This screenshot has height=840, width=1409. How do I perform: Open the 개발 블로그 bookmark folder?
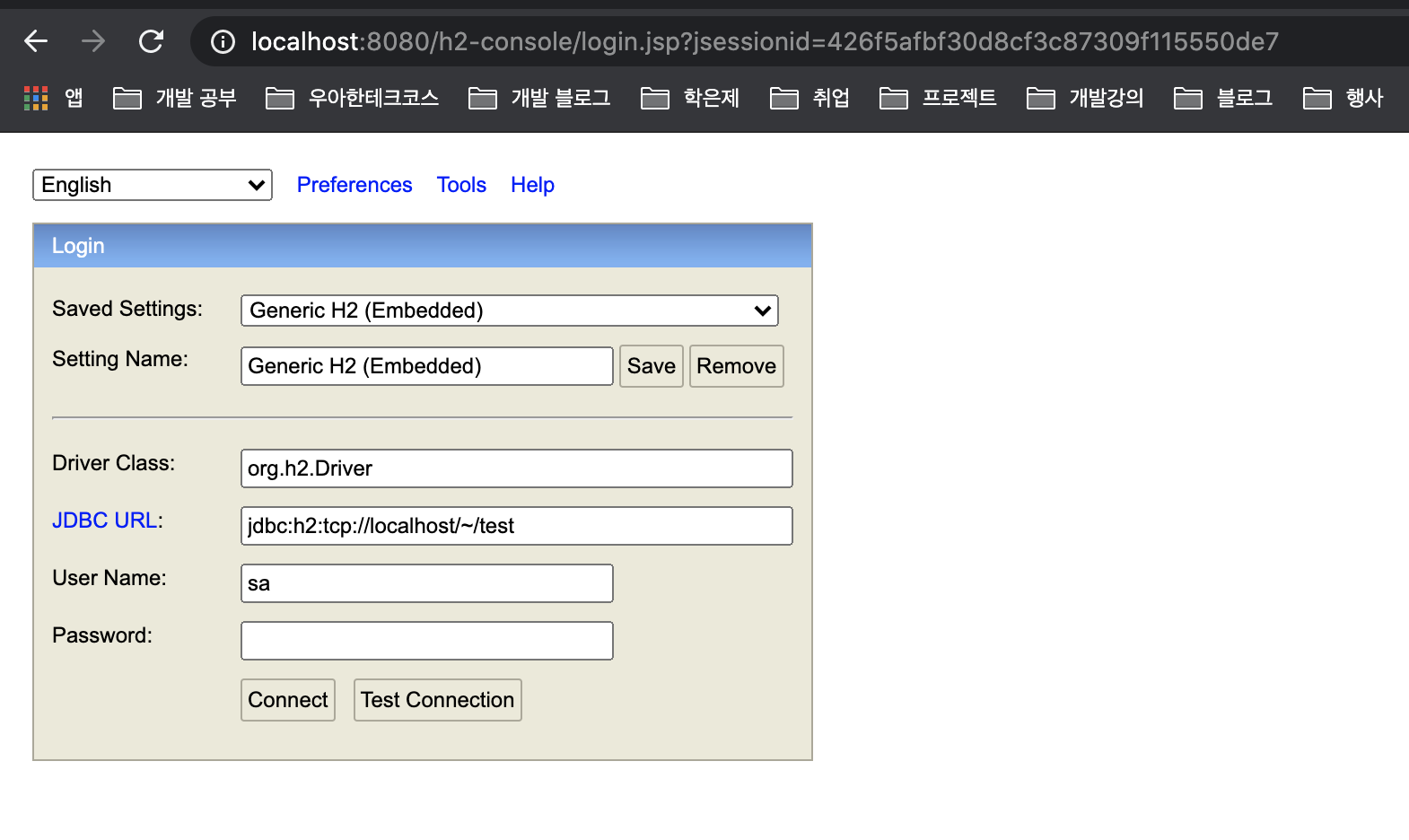(x=540, y=98)
